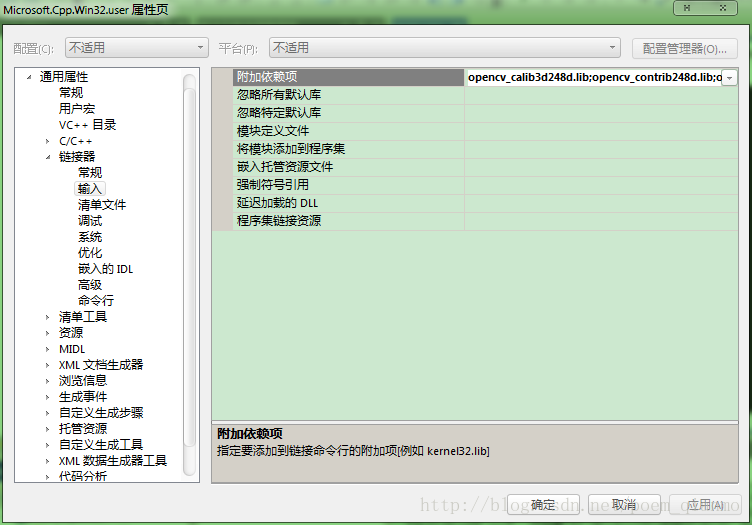Image resolution: width=752 pixels, height=525 pixels.
Task: Select 嵌入的 IDL tree item
Action: pos(105,269)
